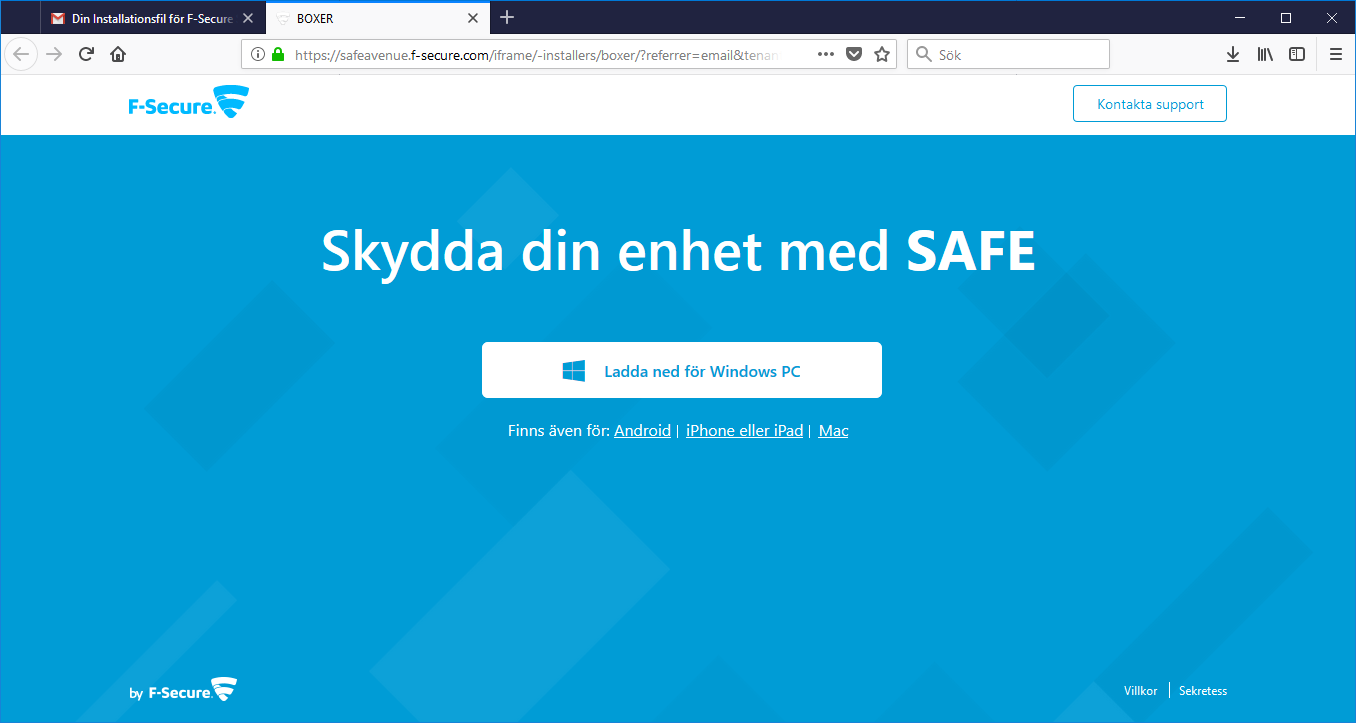Go back with the browser back arrow
This screenshot has height=723, width=1356.
(22, 54)
